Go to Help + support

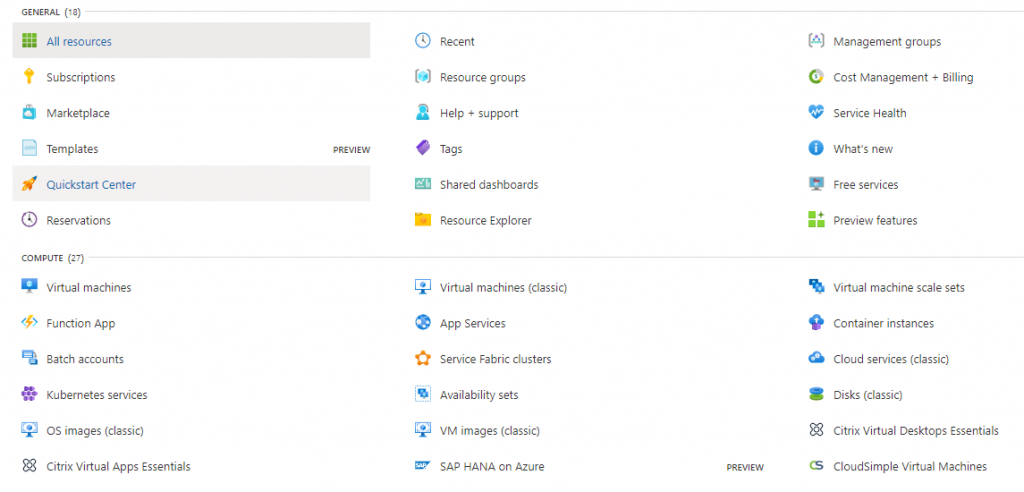pyautogui.click(x=479, y=113)
